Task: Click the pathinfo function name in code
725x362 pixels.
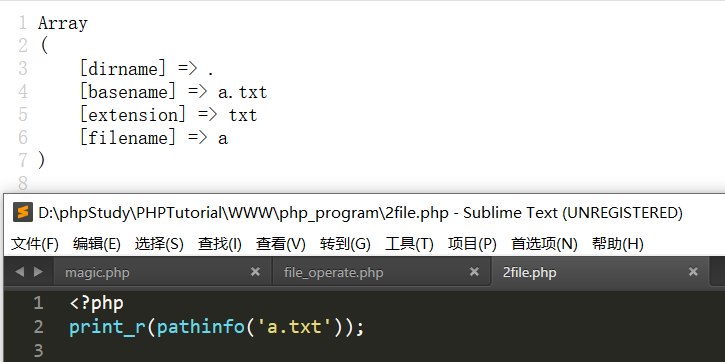Action: [201, 327]
